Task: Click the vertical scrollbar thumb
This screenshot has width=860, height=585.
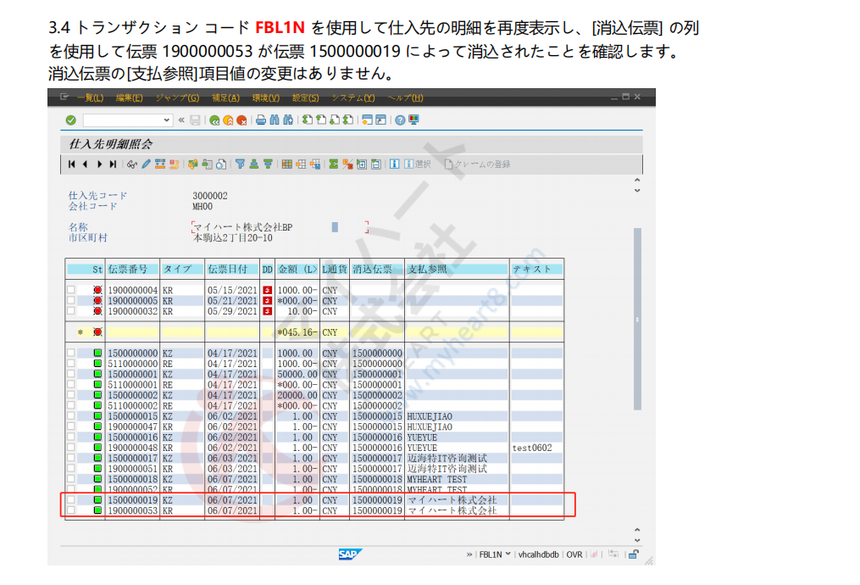Action: coord(637,319)
